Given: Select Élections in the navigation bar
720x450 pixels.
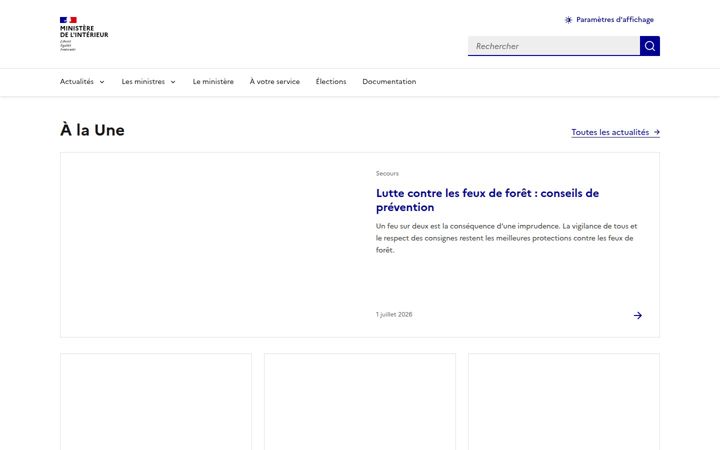Looking at the screenshot, I should coord(331,82).
